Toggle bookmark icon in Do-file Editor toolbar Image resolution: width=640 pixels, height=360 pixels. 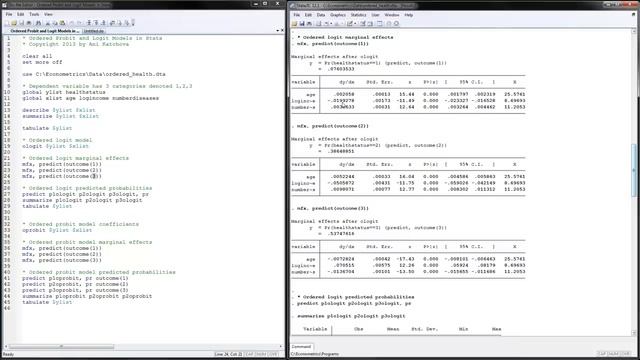pos(89,23)
